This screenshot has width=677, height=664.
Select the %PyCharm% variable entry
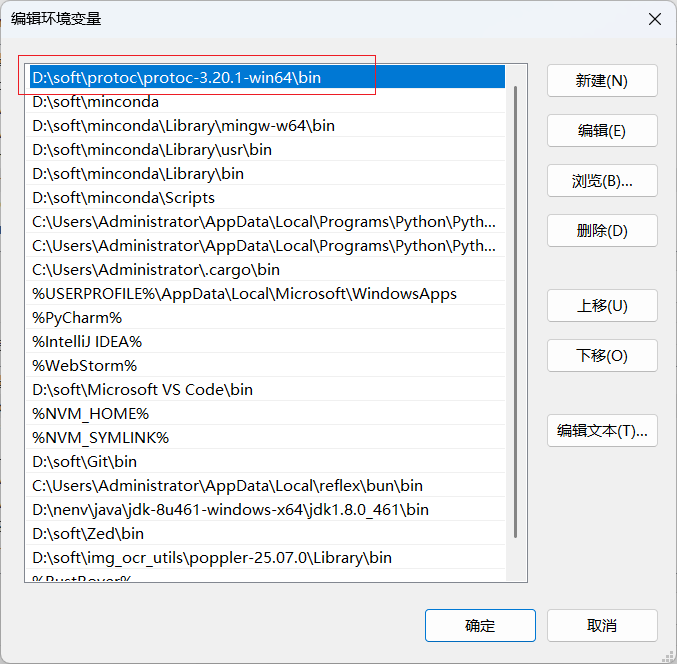pyautogui.click(x=77, y=318)
